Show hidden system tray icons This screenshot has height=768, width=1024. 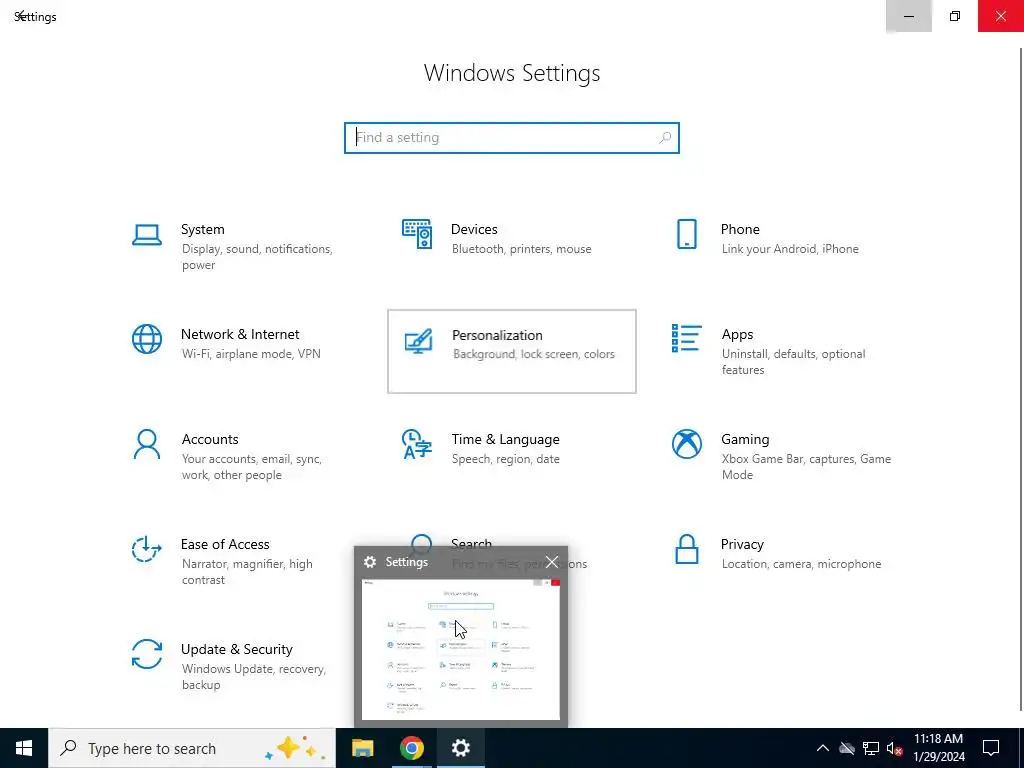823,748
